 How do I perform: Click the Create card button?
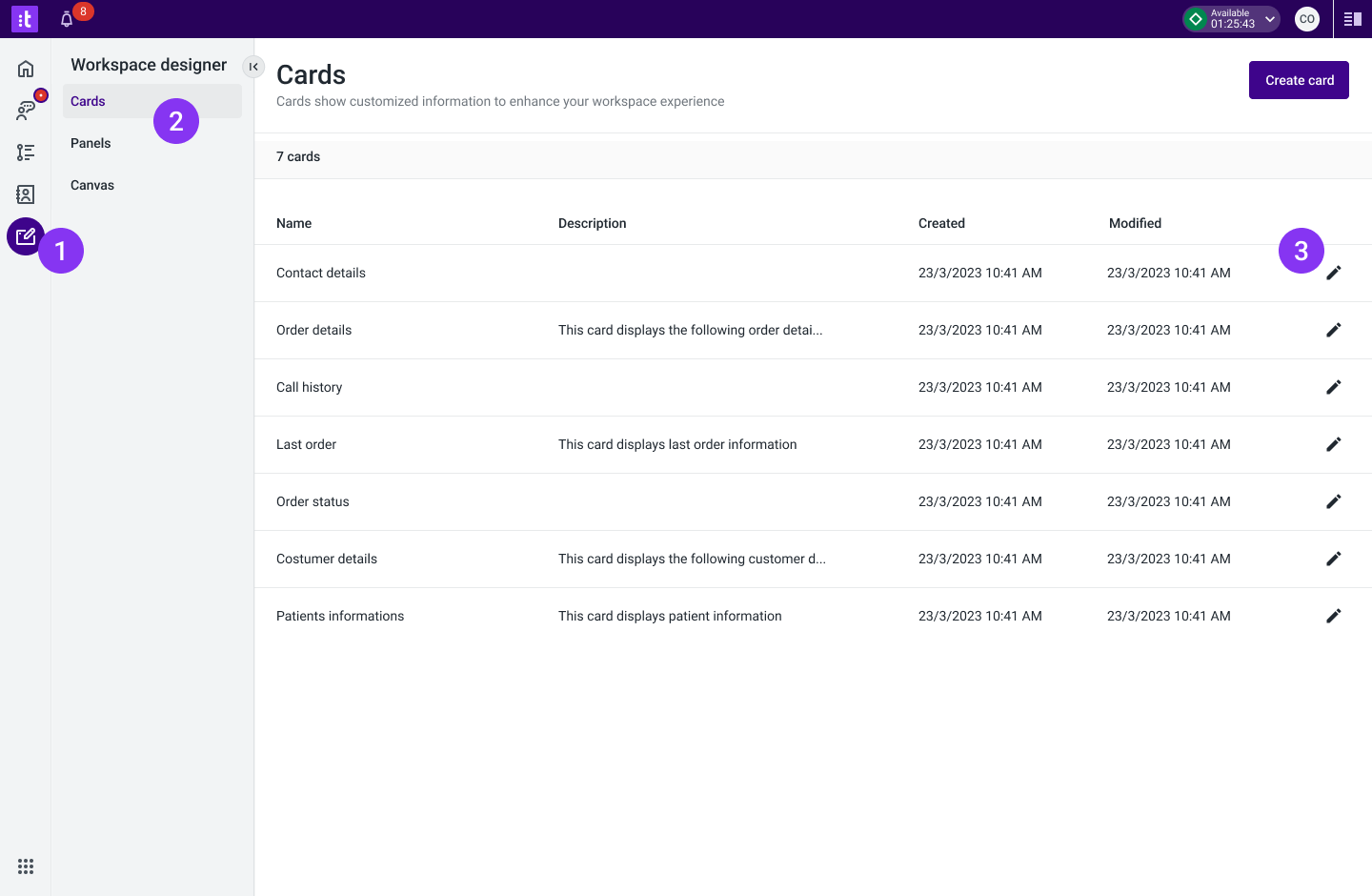[1299, 80]
